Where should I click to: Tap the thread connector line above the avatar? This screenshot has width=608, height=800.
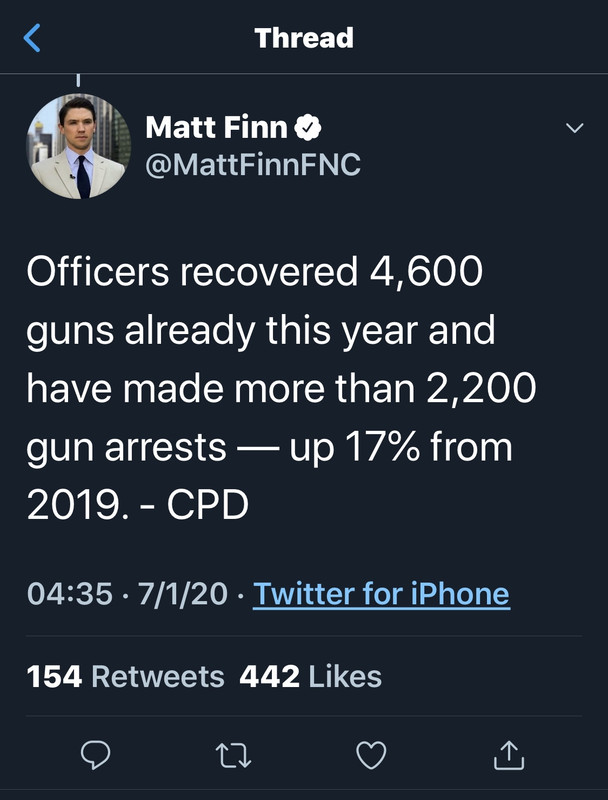(78, 80)
